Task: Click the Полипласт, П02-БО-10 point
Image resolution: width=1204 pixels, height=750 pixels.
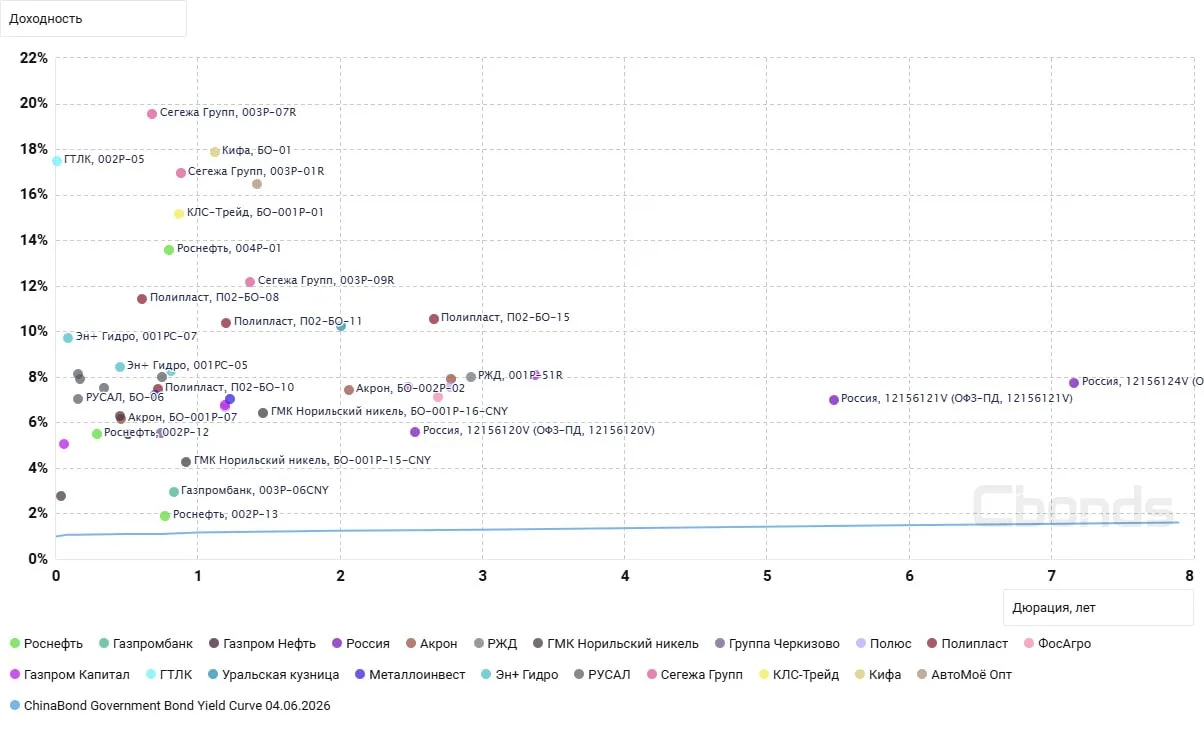Action: point(158,389)
